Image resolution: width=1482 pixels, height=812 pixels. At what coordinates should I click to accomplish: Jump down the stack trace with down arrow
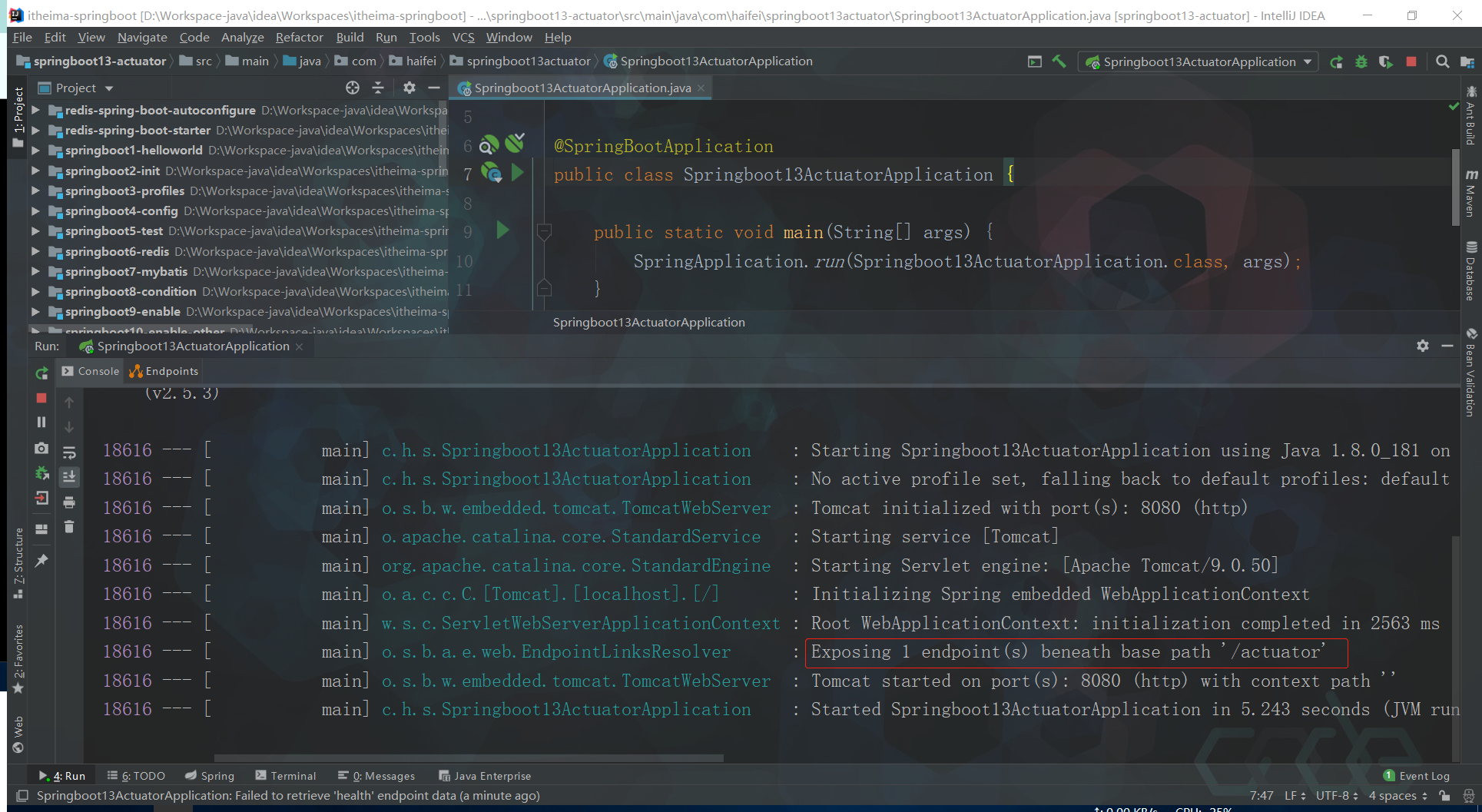[x=69, y=426]
